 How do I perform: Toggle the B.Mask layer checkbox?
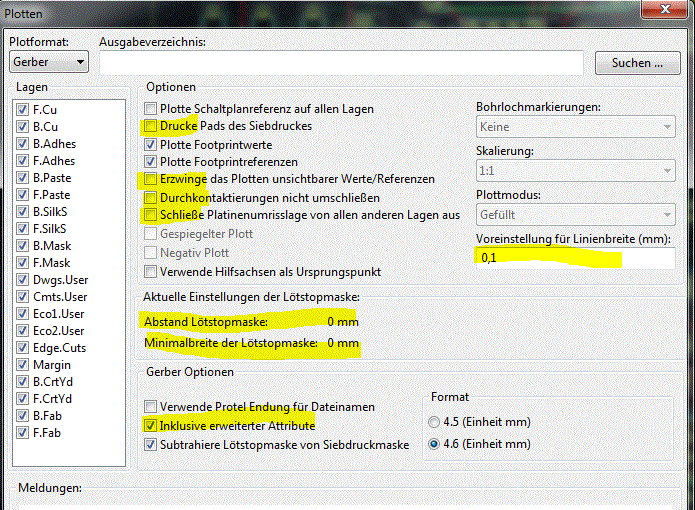coord(22,245)
